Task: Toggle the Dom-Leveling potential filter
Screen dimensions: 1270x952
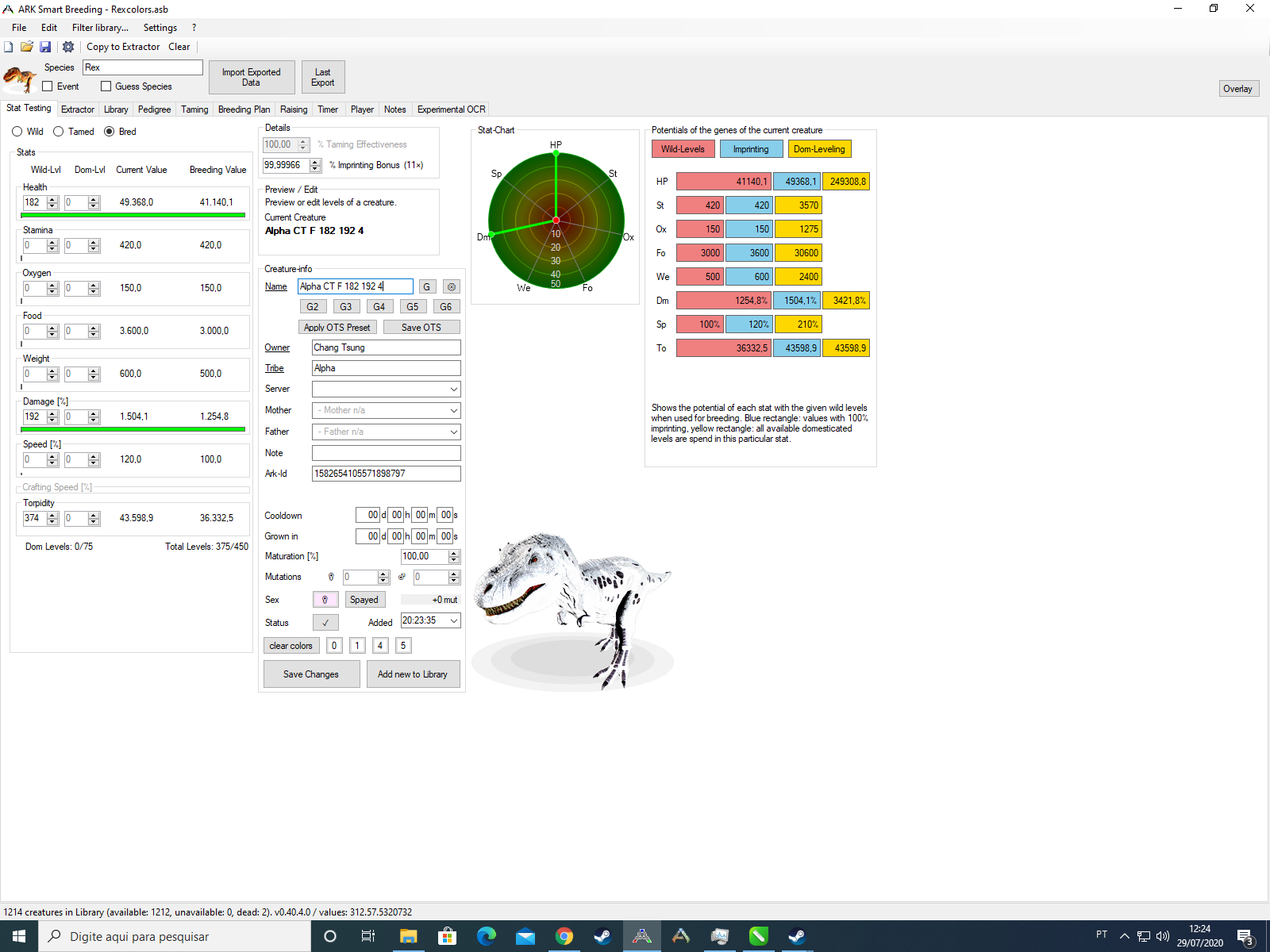Action: 819,149
